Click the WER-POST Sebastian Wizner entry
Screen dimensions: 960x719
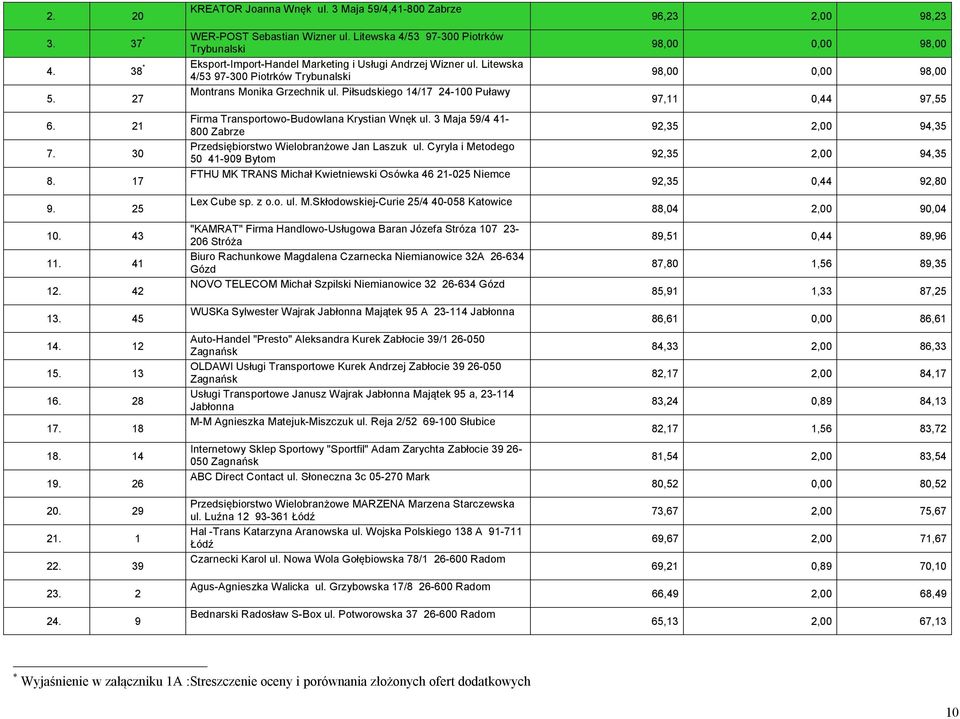coord(358,43)
